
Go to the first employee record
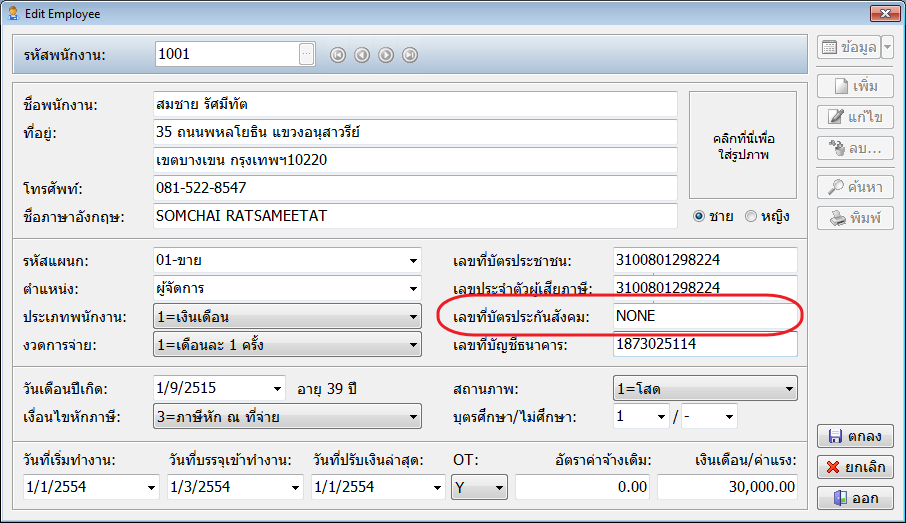coord(338,55)
